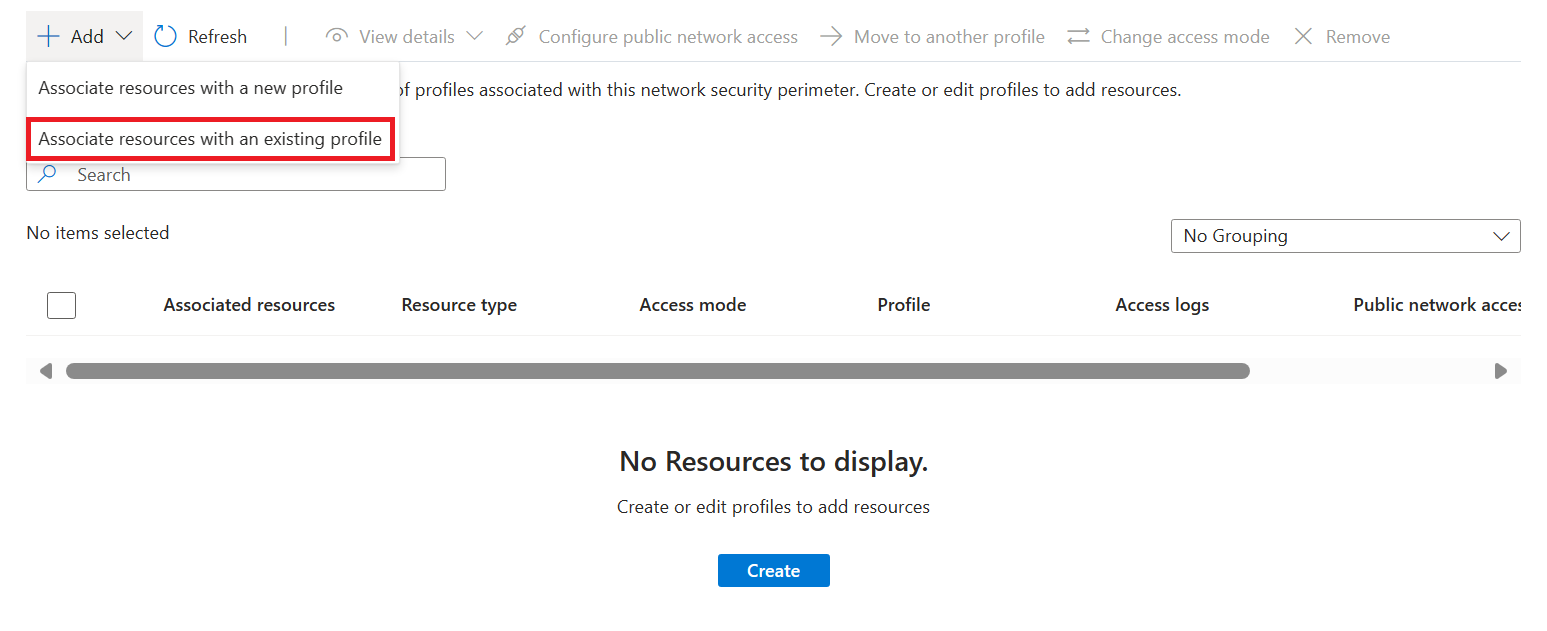Viewport: 1547px width, 631px height.
Task: Click the Move to another profile arrow icon
Action: pyautogui.click(x=830, y=36)
